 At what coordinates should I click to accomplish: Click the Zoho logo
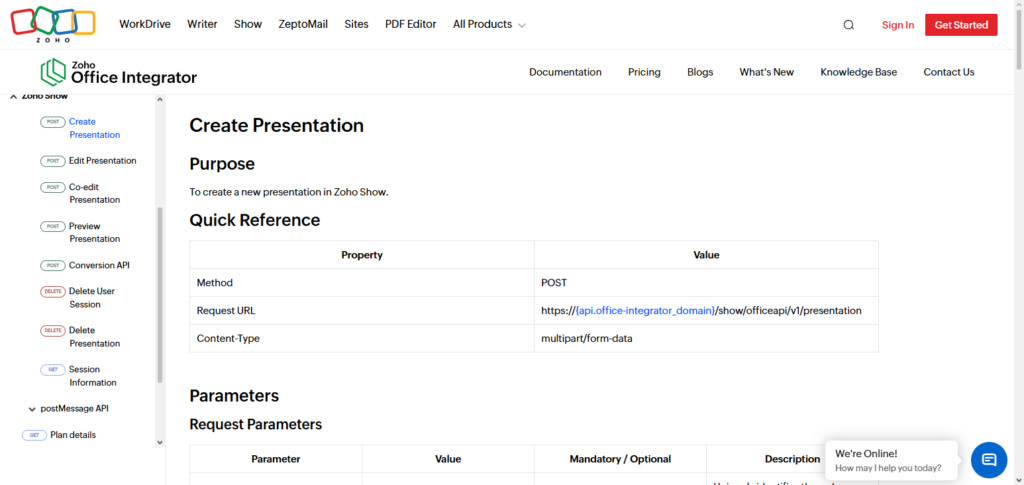53,25
